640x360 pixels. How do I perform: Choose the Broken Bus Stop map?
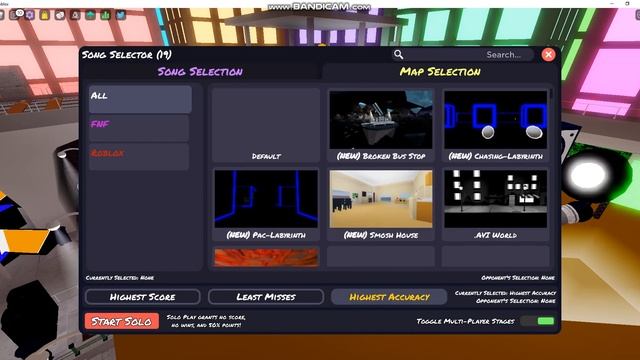click(381, 125)
